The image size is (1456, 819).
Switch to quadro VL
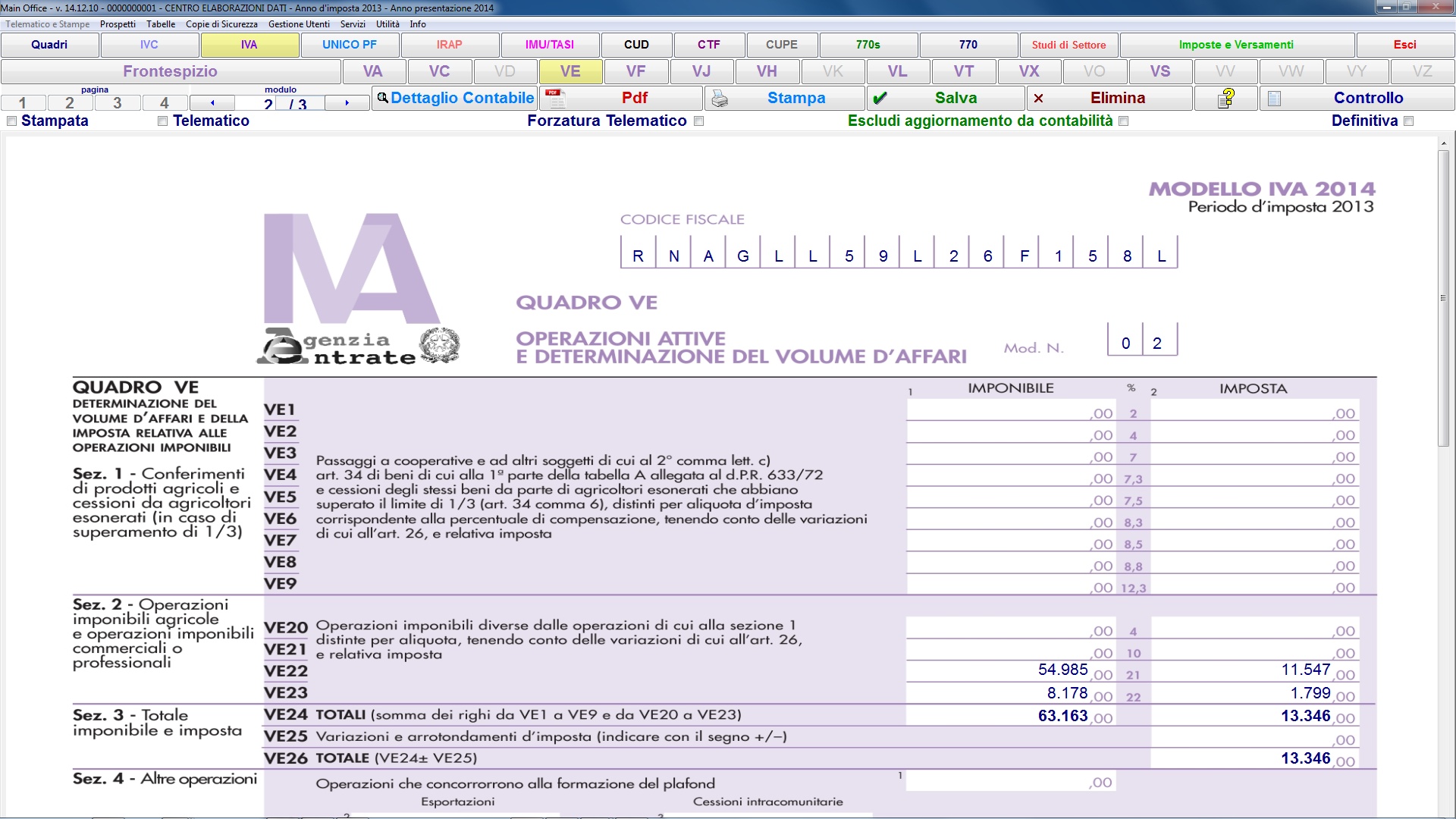898,71
